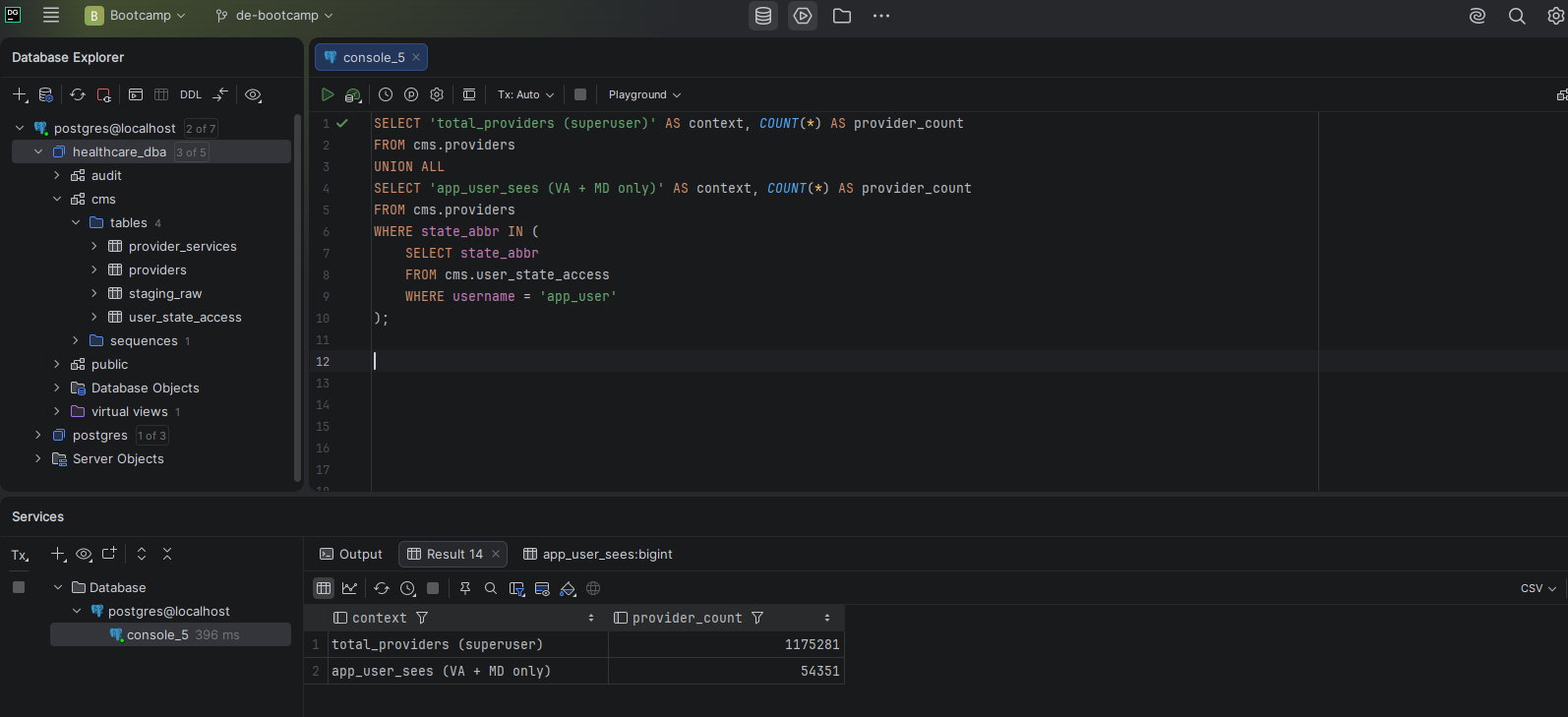This screenshot has height=717, width=1568.
Task: Close the Result 14 tab
Action: [x=496, y=554]
